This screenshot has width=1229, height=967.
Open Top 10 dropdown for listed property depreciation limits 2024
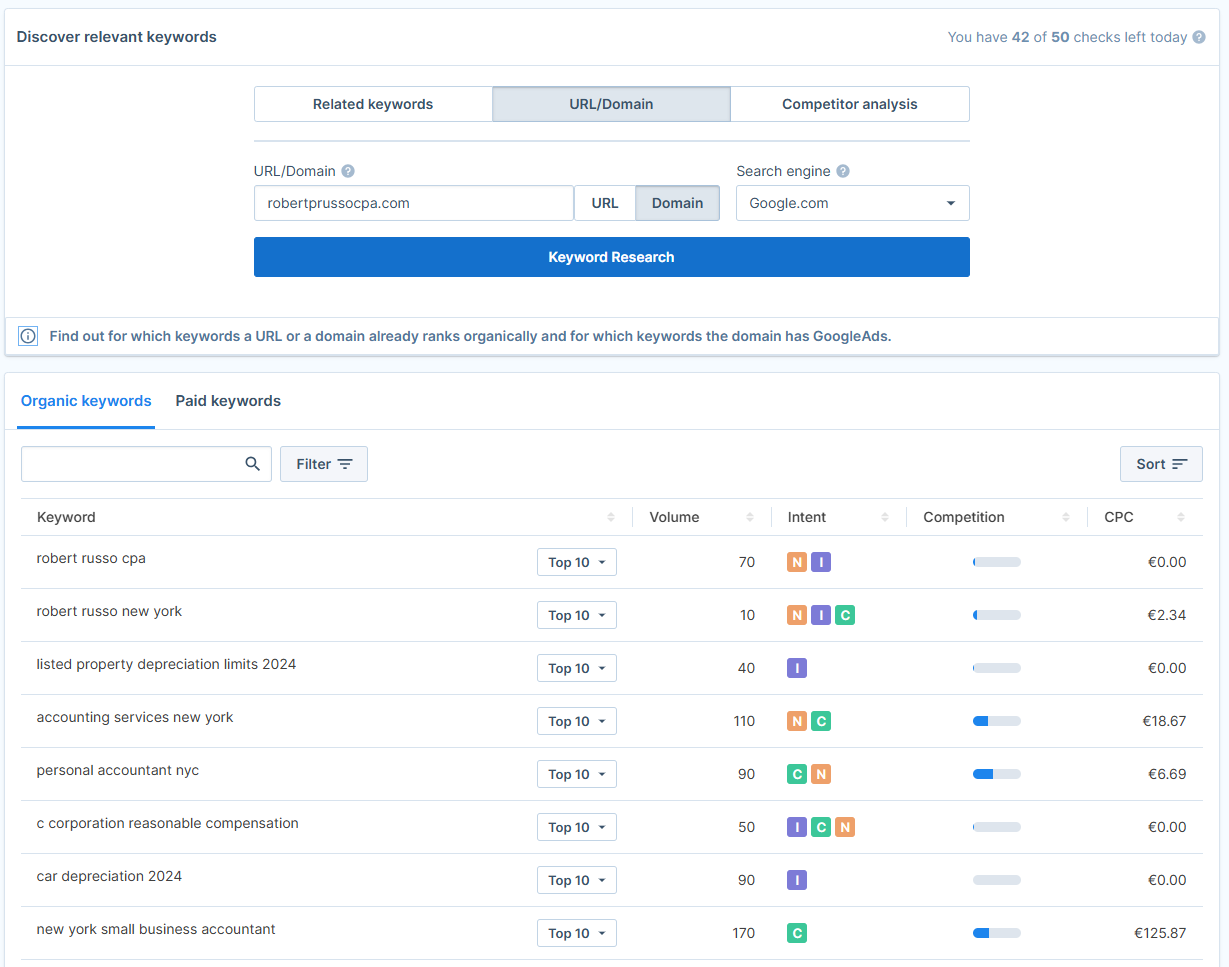(x=577, y=668)
